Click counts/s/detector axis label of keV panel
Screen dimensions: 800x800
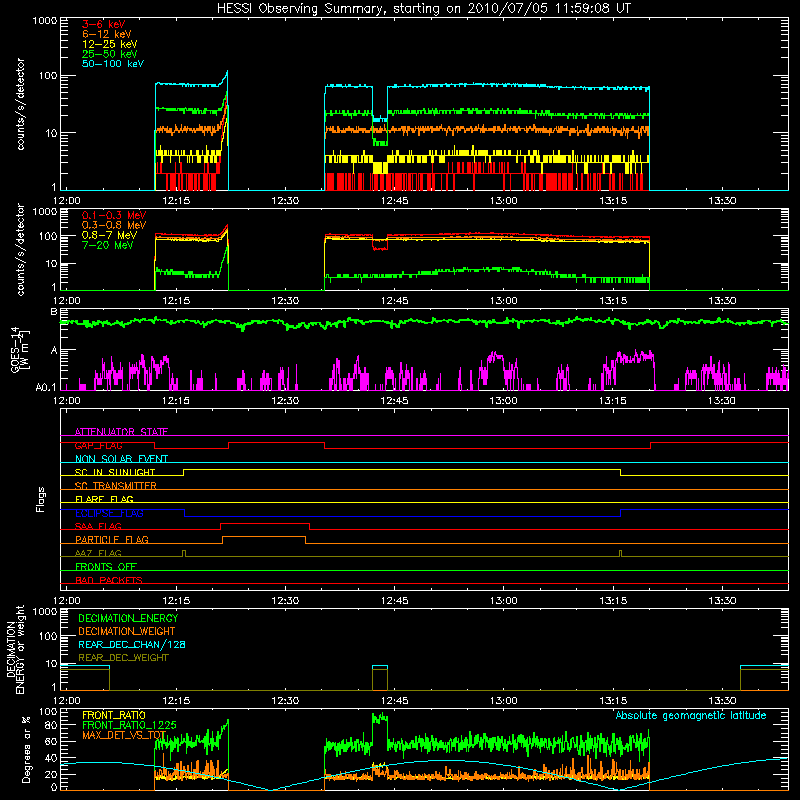[x=20, y=104]
